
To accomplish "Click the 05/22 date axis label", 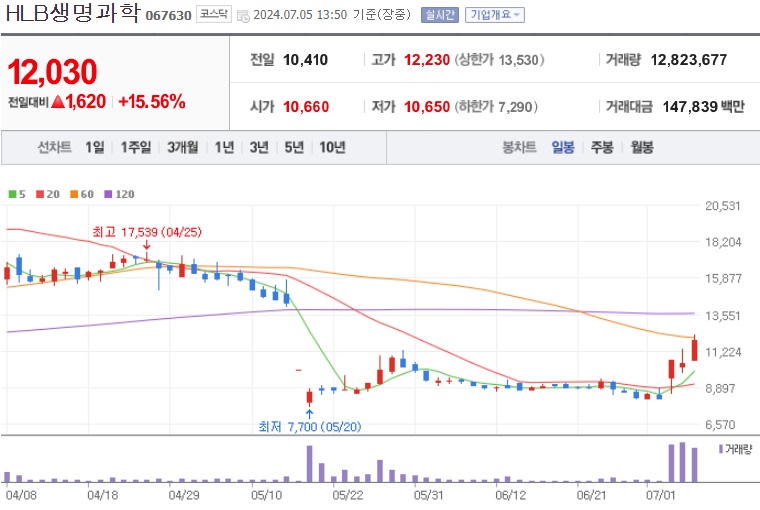I will (x=348, y=495).
